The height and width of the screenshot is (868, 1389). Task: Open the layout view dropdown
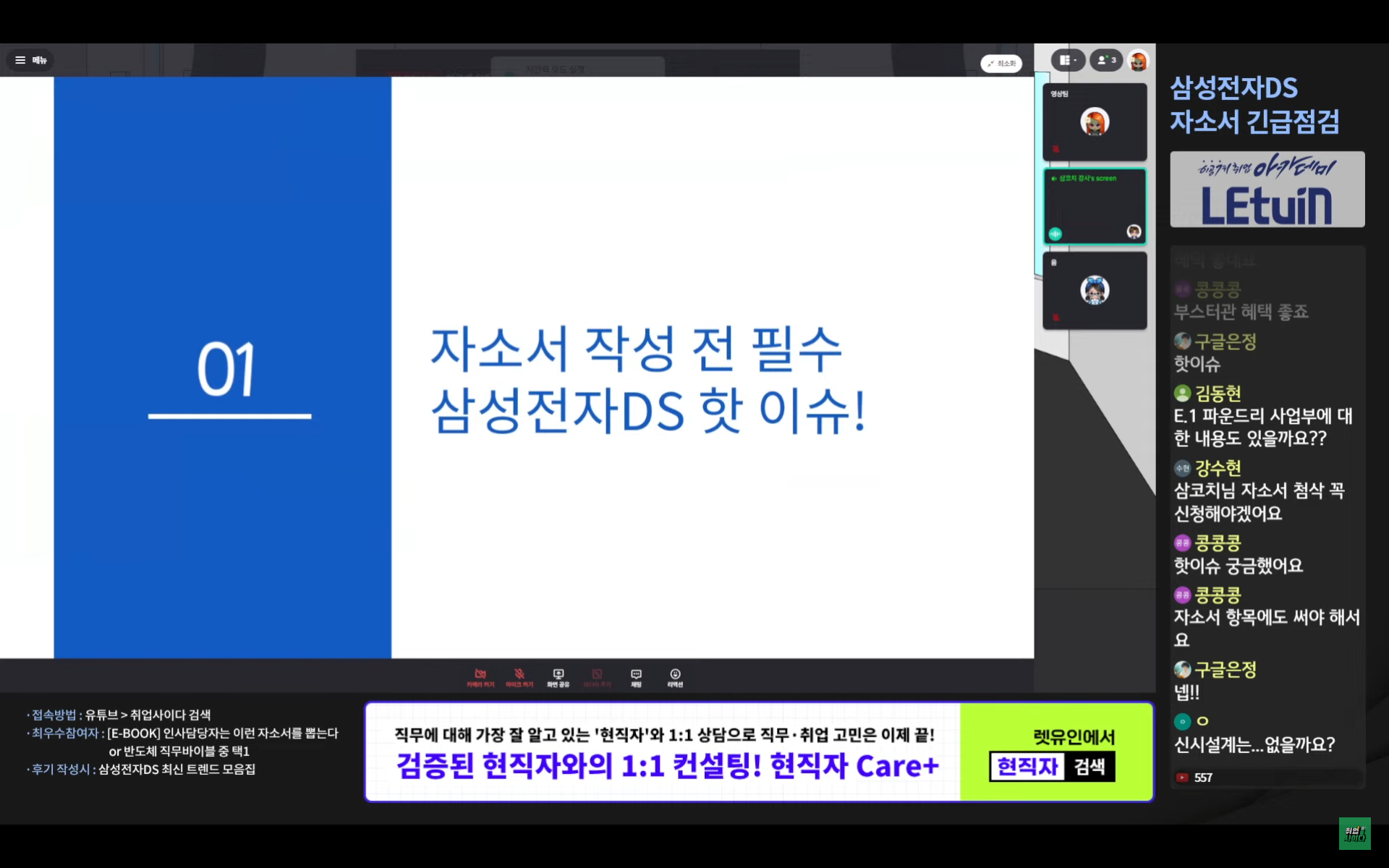[x=1068, y=60]
